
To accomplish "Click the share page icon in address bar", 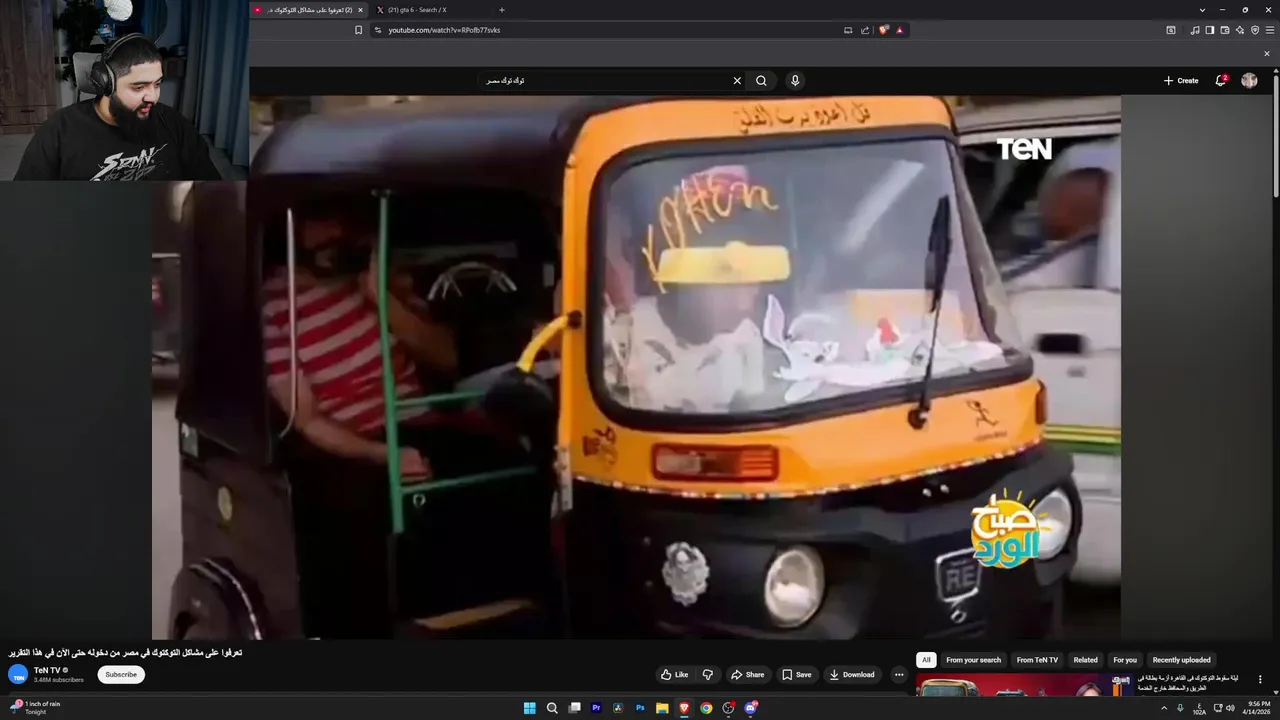I will point(865,30).
